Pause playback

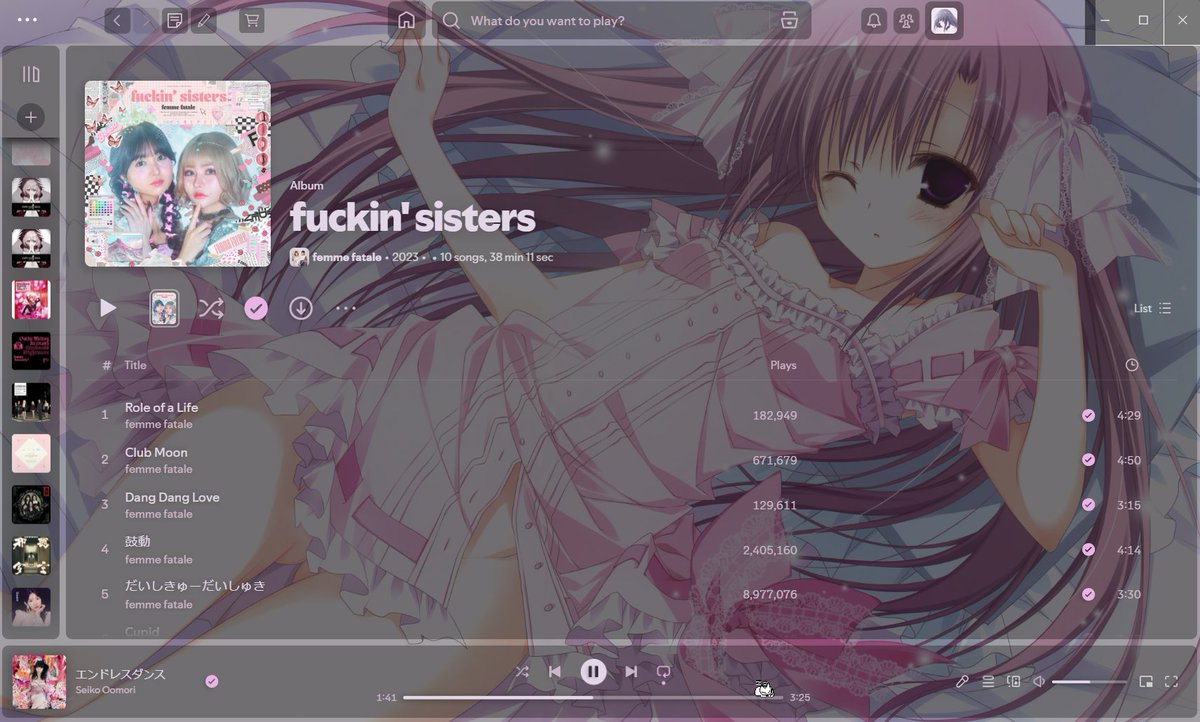[x=593, y=672]
